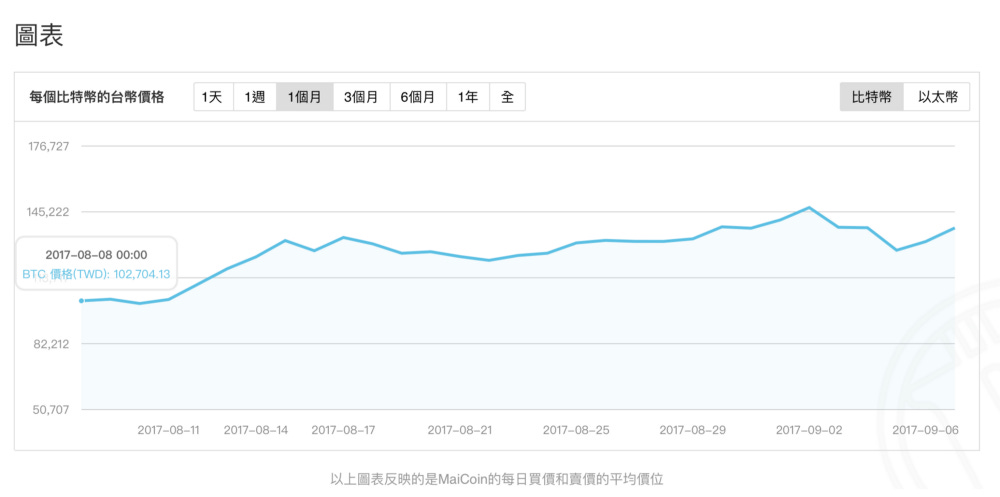Click the tooltip price 102,704.13
The image size is (1000, 497).
click(141, 276)
